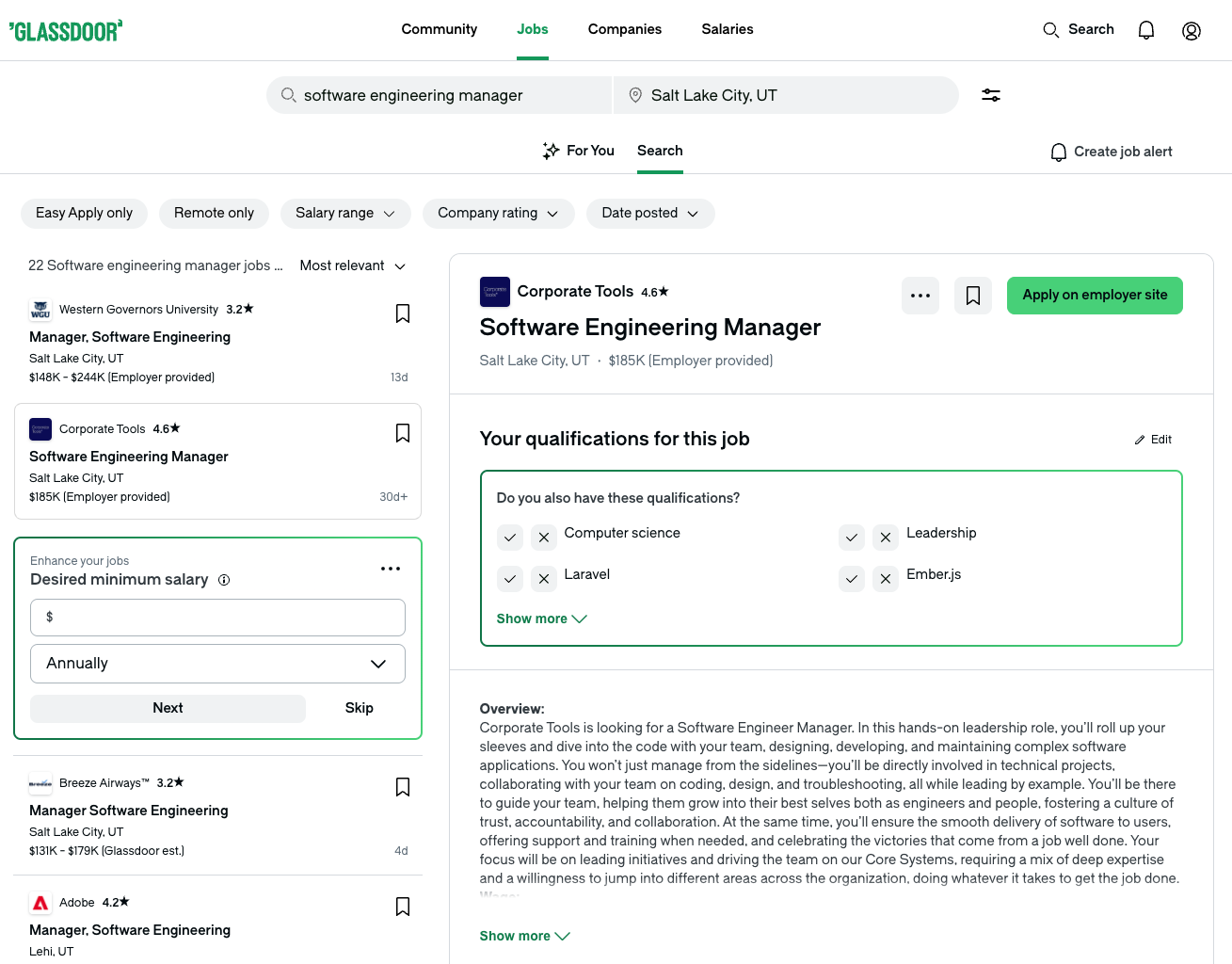The width and height of the screenshot is (1232, 964).
Task: Click the desired minimum salary input field
Action: (x=217, y=618)
